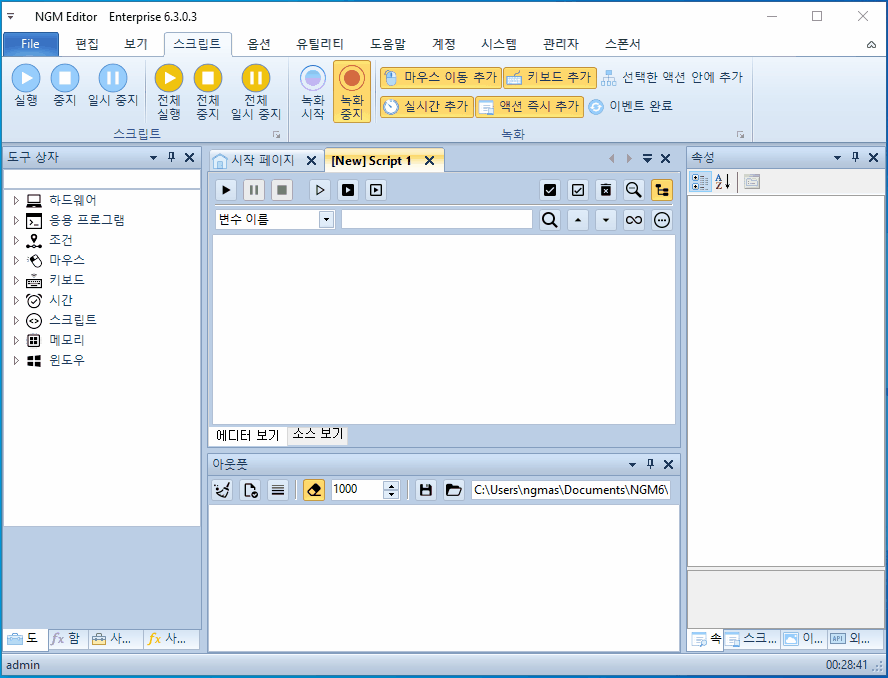Screen dimensions: 888x678
Task: Click the check all actions icon
Action: coord(549,190)
